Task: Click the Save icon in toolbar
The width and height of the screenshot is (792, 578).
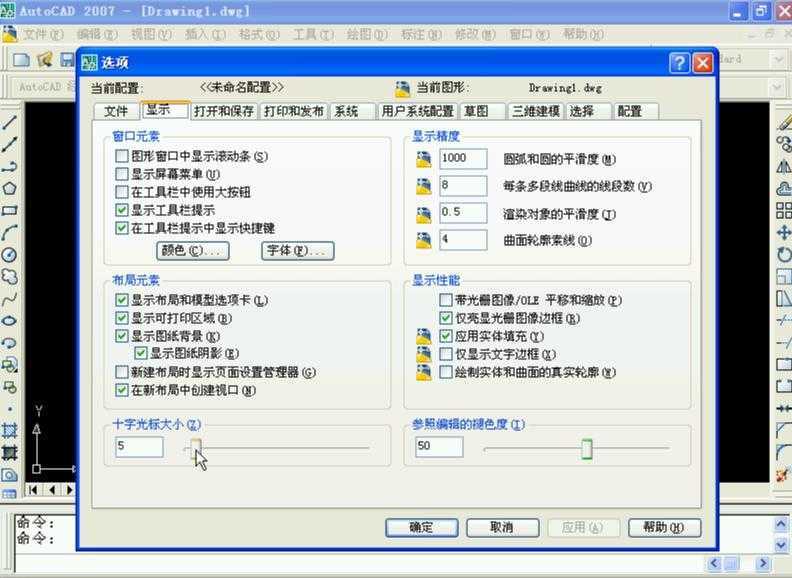Action: pyautogui.click(x=67, y=60)
